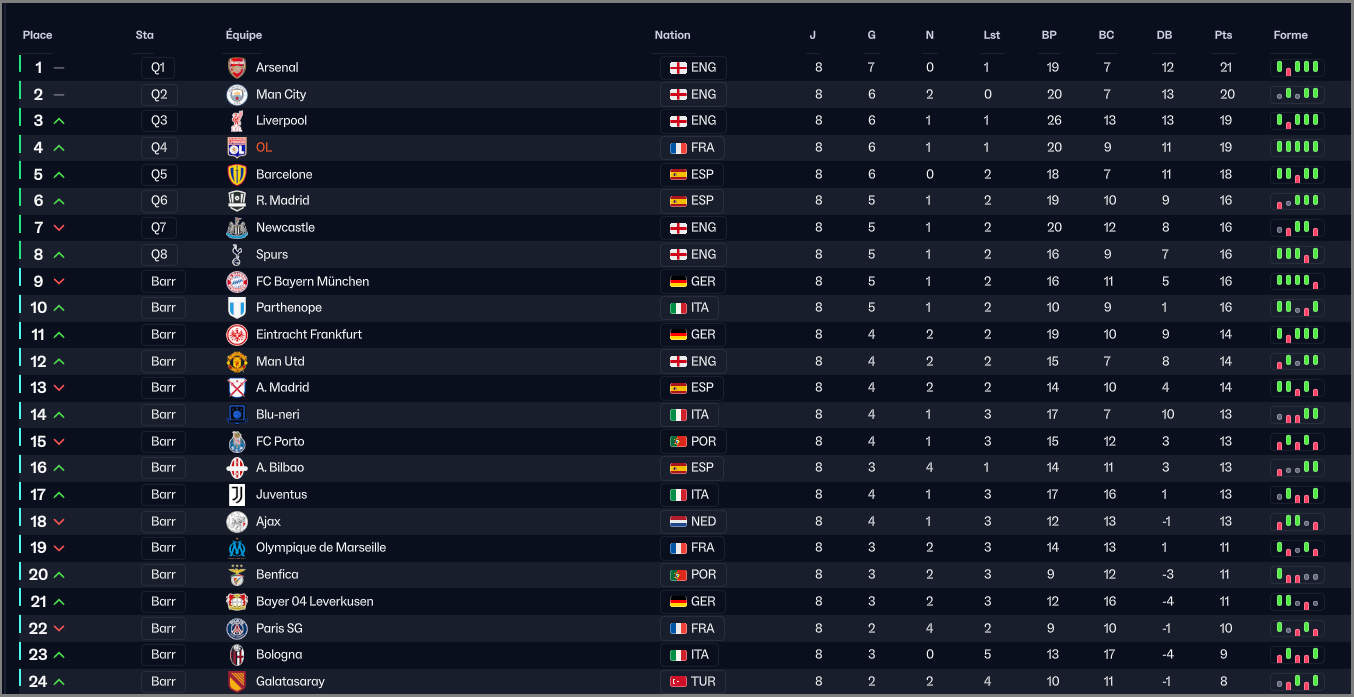Click the Olympique de Marseille crest

point(237,548)
